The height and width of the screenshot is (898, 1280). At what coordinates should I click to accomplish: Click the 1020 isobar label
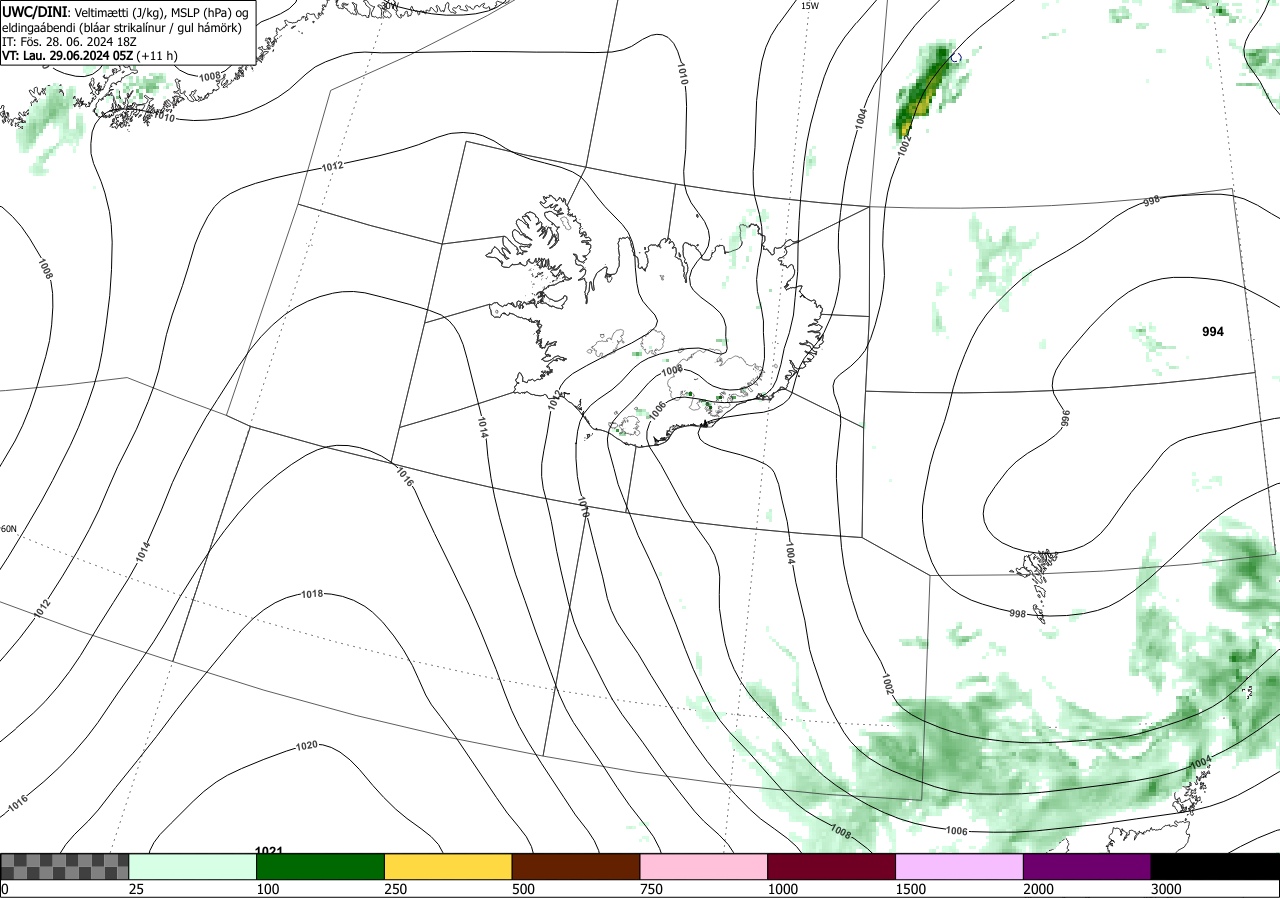[307, 746]
